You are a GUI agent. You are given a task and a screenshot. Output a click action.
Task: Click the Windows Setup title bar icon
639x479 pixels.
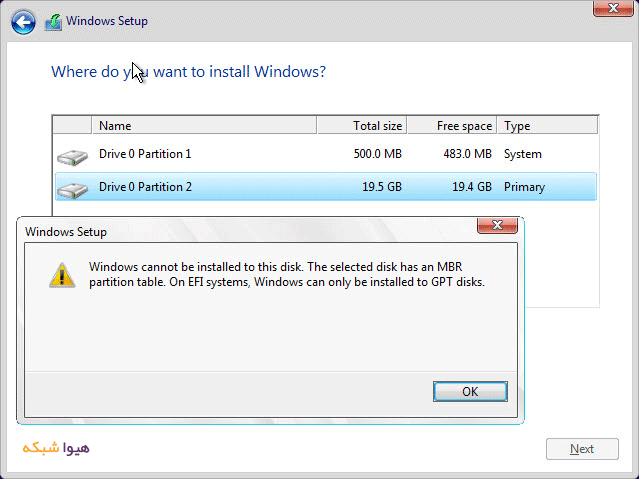click(x=53, y=21)
